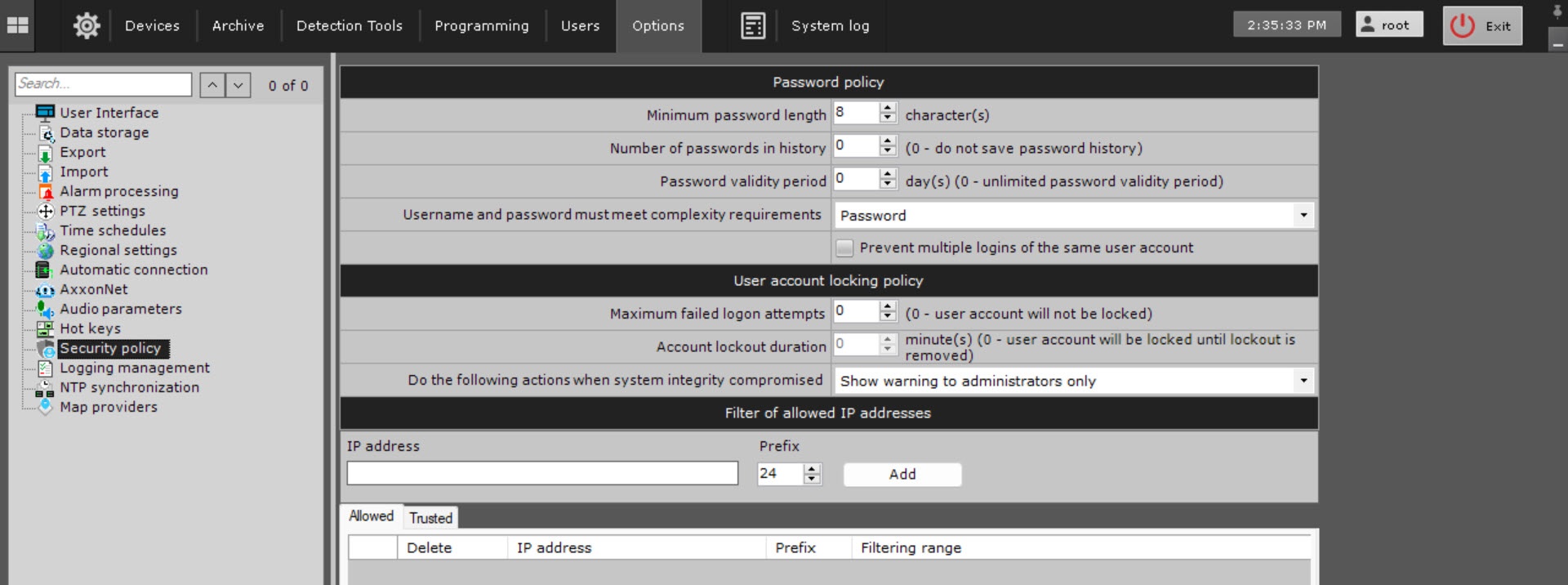1568x585 pixels.
Task: Click the AxxonNet cloud icon
Action: coord(45,290)
